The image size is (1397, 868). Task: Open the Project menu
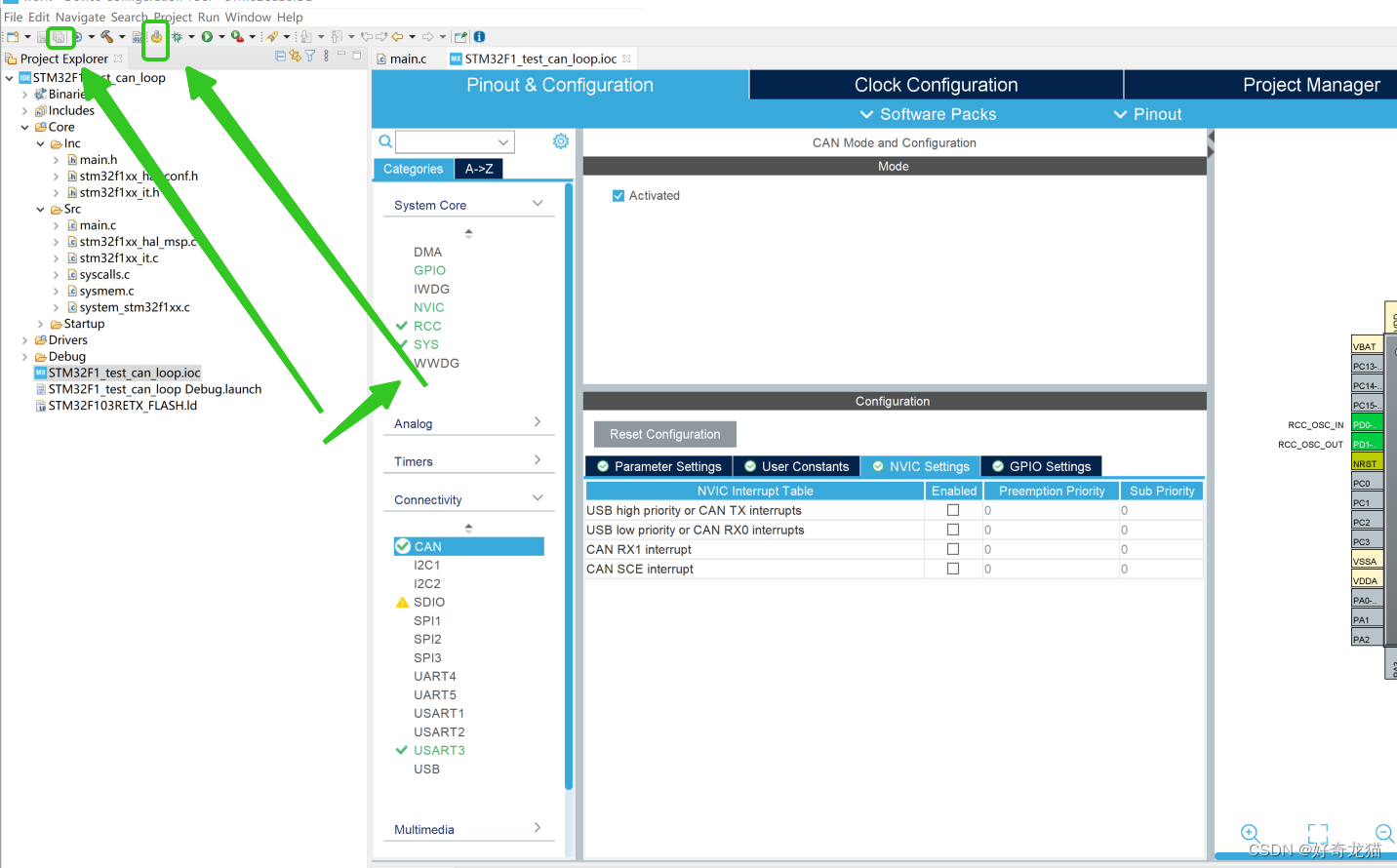173,17
